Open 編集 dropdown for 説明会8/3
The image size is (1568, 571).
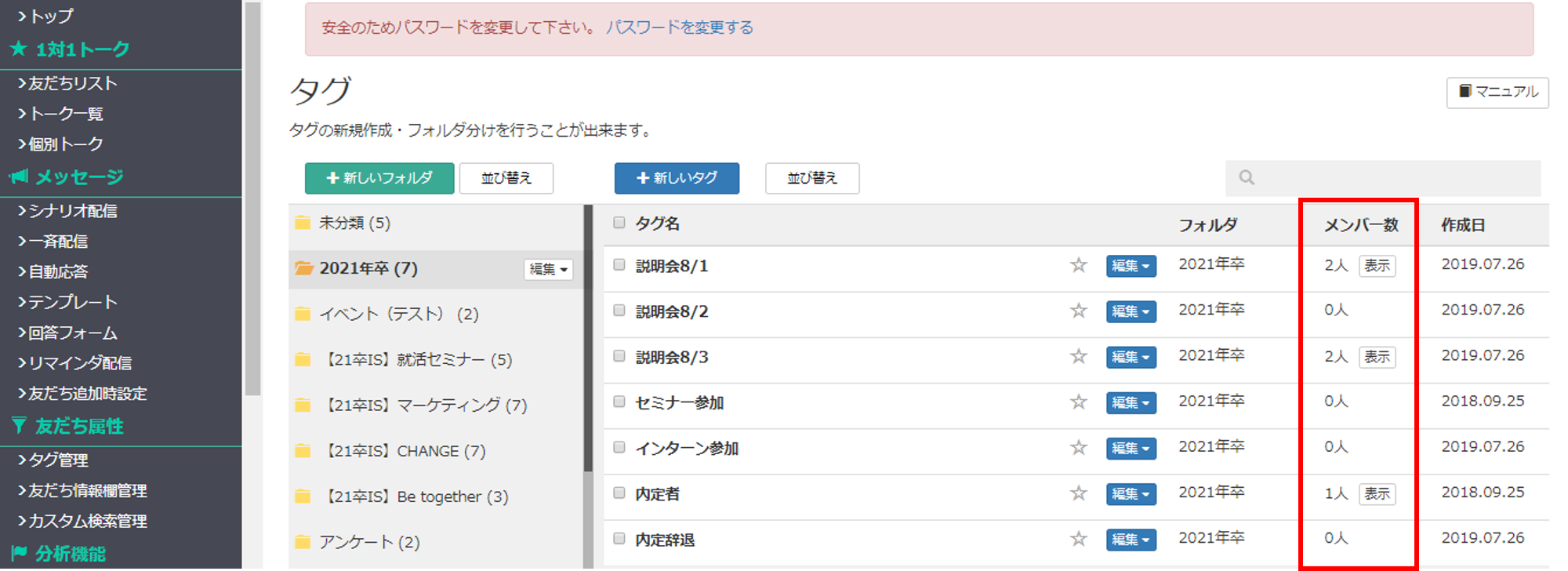click(1131, 357)
